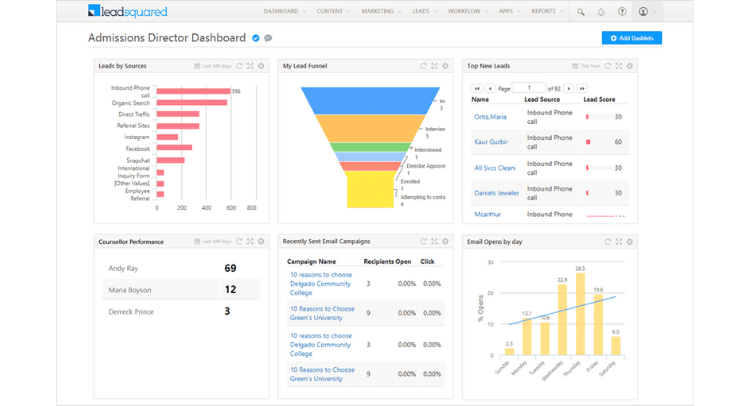Maximize the Email Opens by day dashlet
Screen dimensions: 750x406
(618, 242)
